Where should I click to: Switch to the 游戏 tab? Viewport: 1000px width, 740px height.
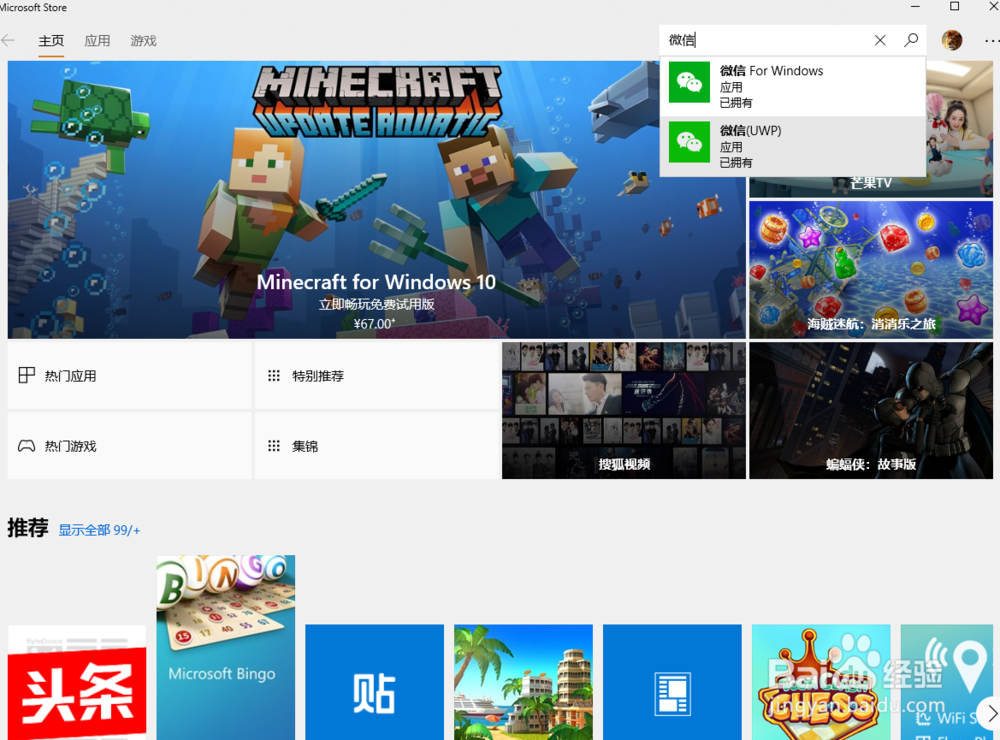143,41
